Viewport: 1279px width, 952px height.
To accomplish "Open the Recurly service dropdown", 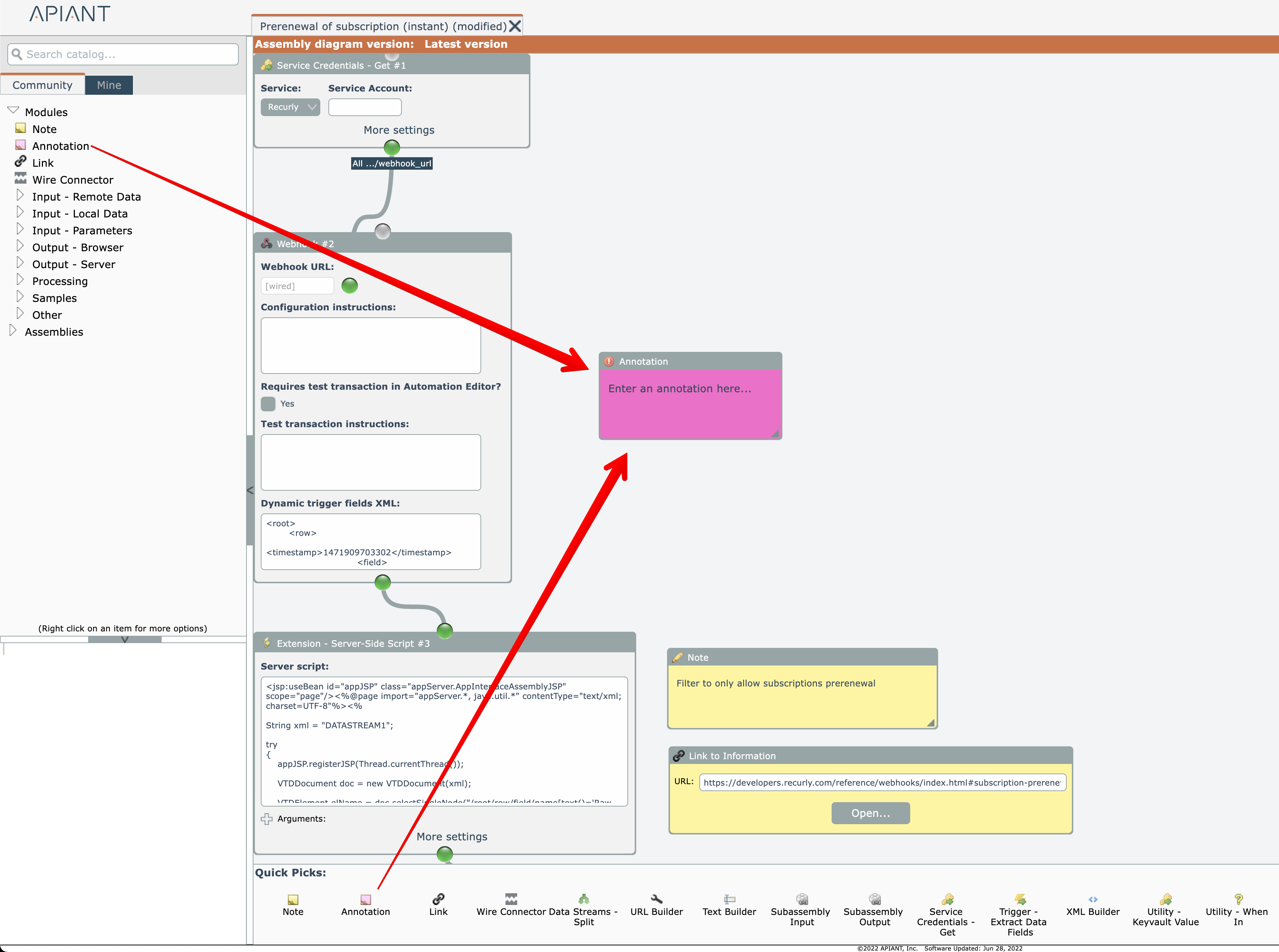I will [290, 107].
